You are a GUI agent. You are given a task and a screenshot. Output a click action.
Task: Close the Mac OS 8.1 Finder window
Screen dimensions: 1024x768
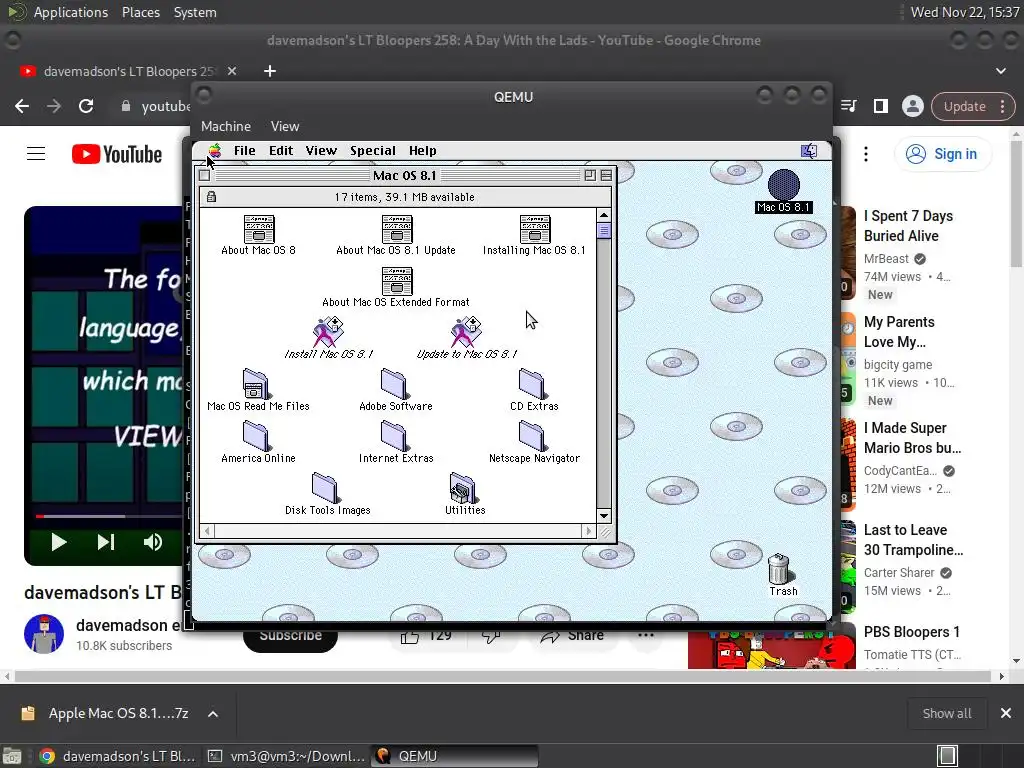(204, 175)
